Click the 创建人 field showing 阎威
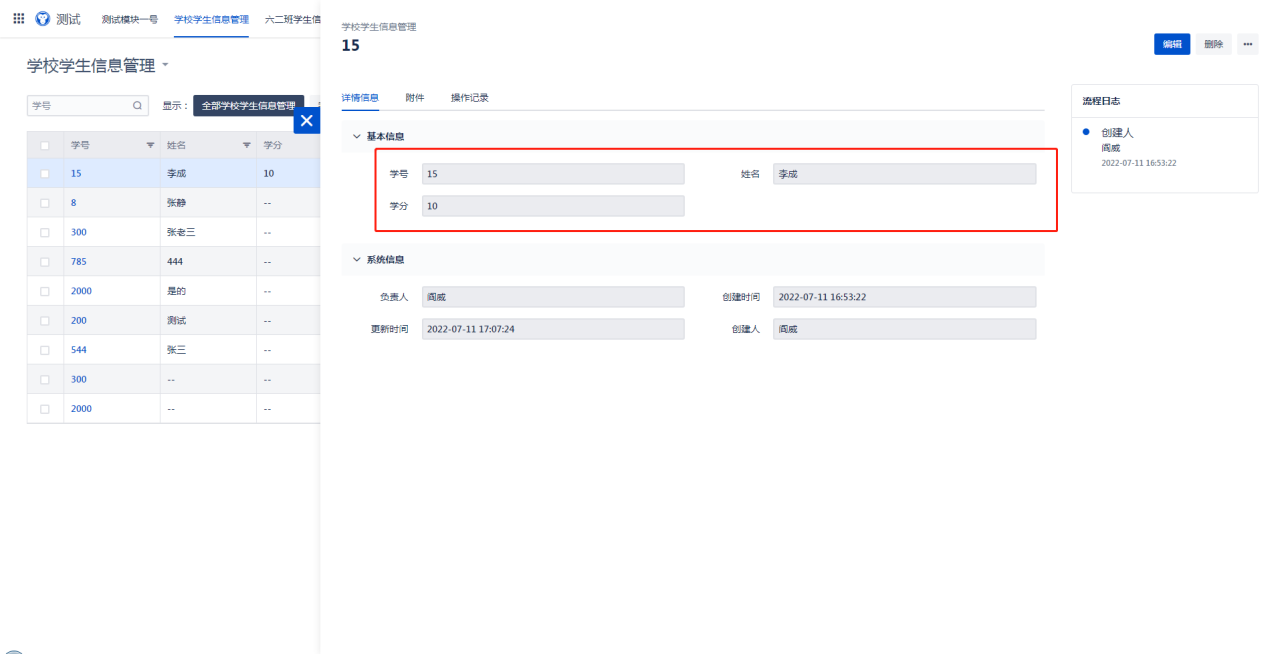The image size is (1280, 654). [x=905, y=329]
